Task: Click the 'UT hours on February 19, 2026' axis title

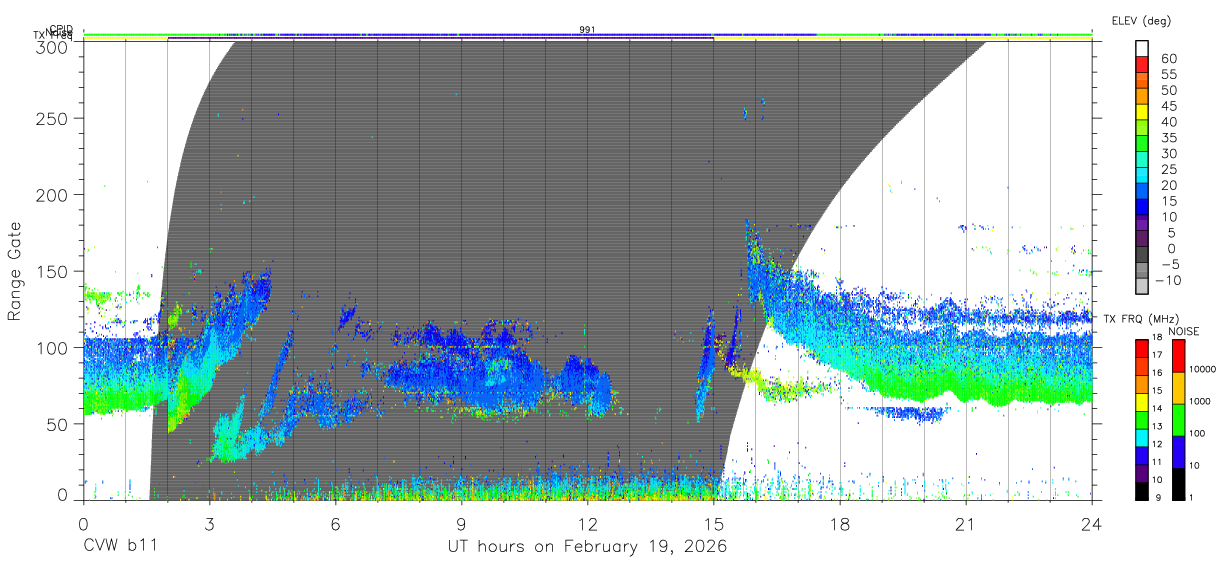Action: pyautogui.click(x=587, y=548)
